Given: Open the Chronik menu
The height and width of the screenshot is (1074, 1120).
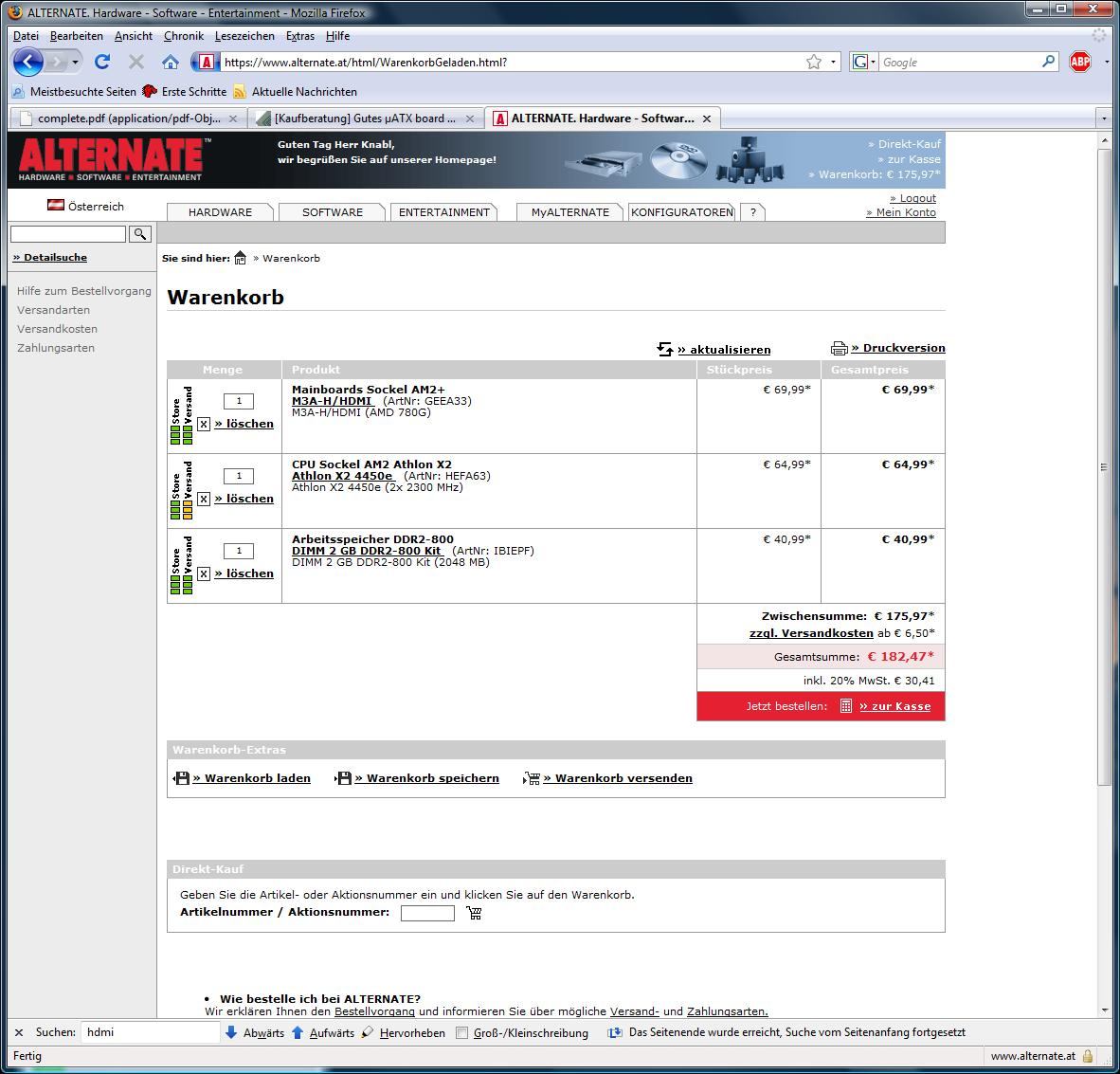Looking at the screenshot, I should click(184, 36).
